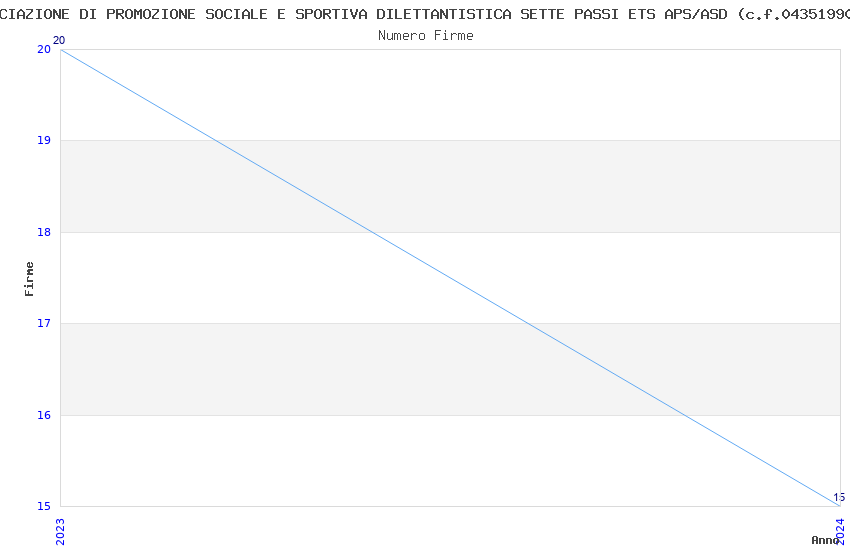This screenshot has width=850, height=550.
Task: Click the y-axis tick label 17
Action: (x=44, y=323)
